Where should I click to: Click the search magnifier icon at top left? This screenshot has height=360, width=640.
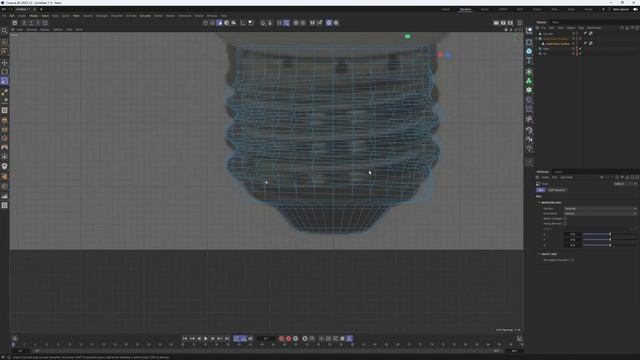[4, 31]
